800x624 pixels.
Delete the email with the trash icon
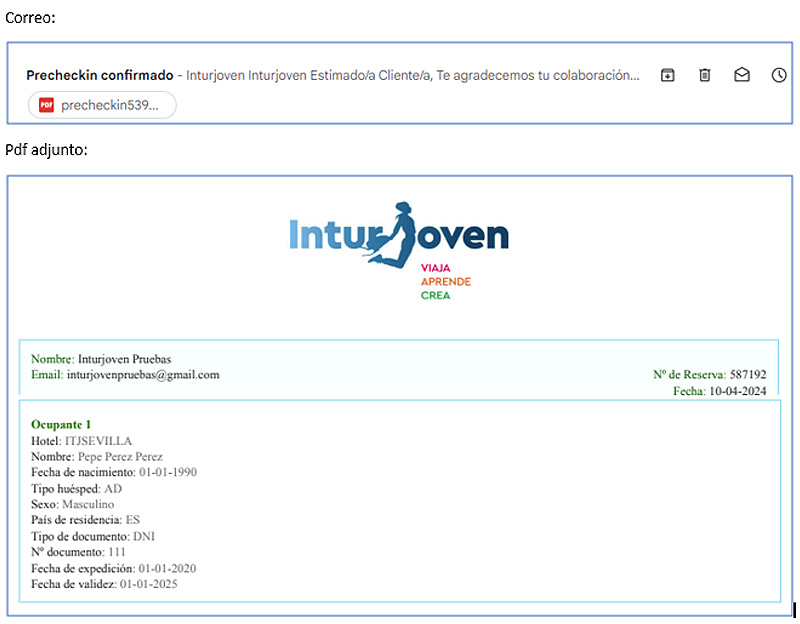click(705, 75)
